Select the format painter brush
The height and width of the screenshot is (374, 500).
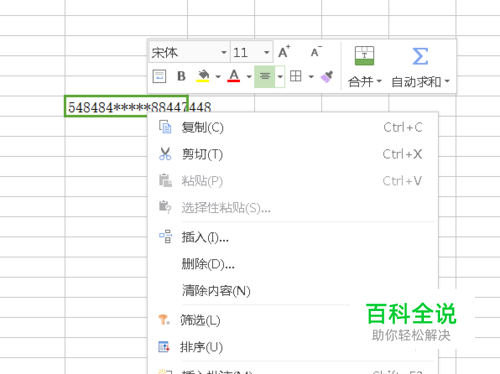click(327, 76)
